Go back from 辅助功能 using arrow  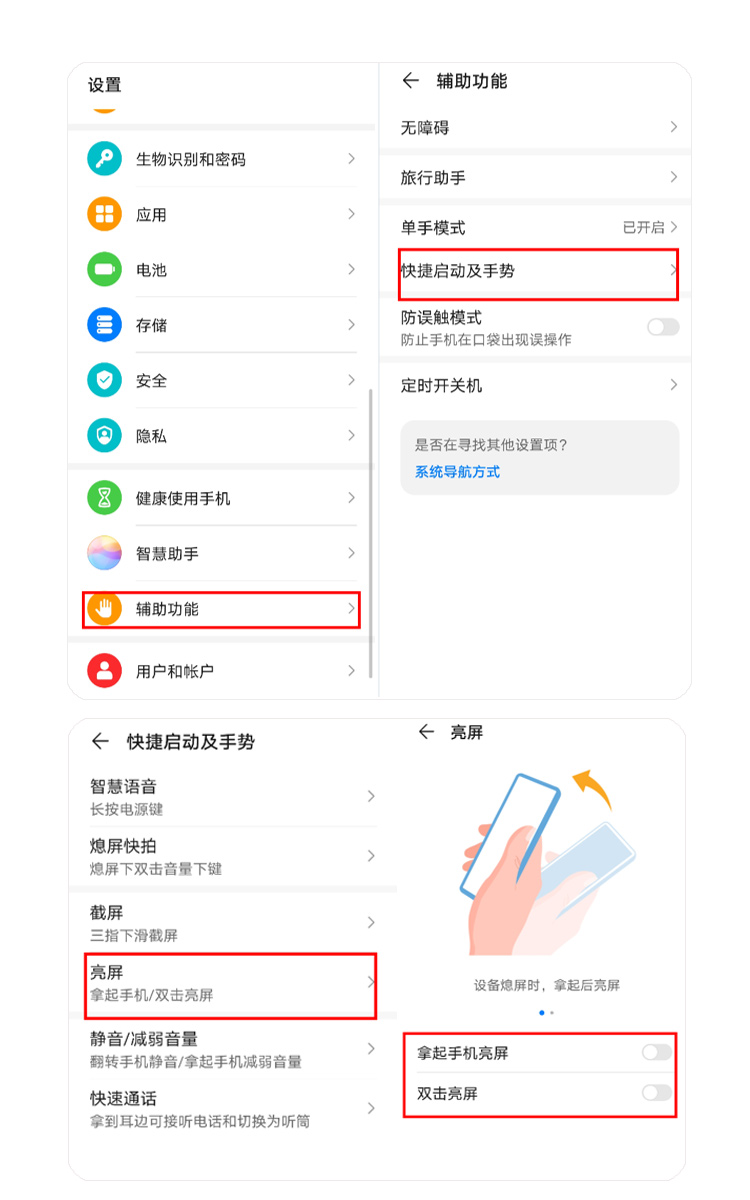(409, 81)
